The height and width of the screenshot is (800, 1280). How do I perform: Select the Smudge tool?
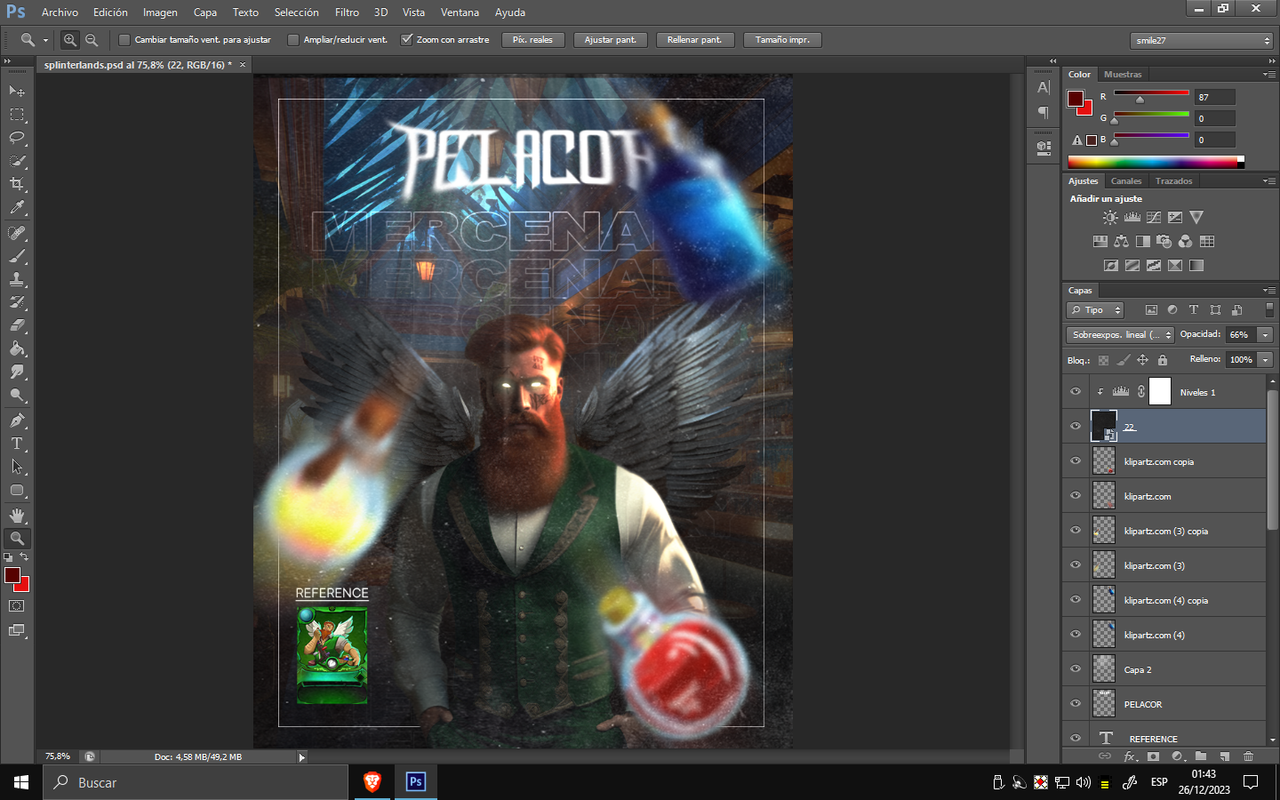coord(17,372)
